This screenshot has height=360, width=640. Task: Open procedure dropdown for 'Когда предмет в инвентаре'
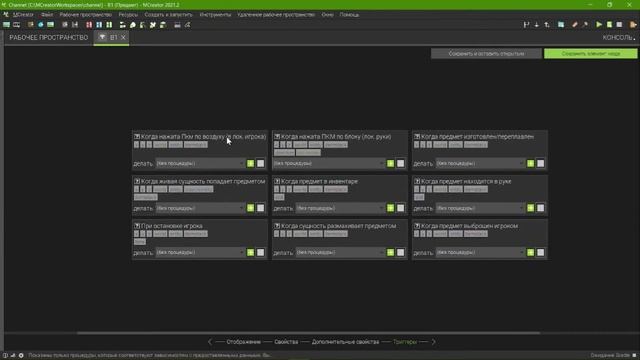point(340,208)
